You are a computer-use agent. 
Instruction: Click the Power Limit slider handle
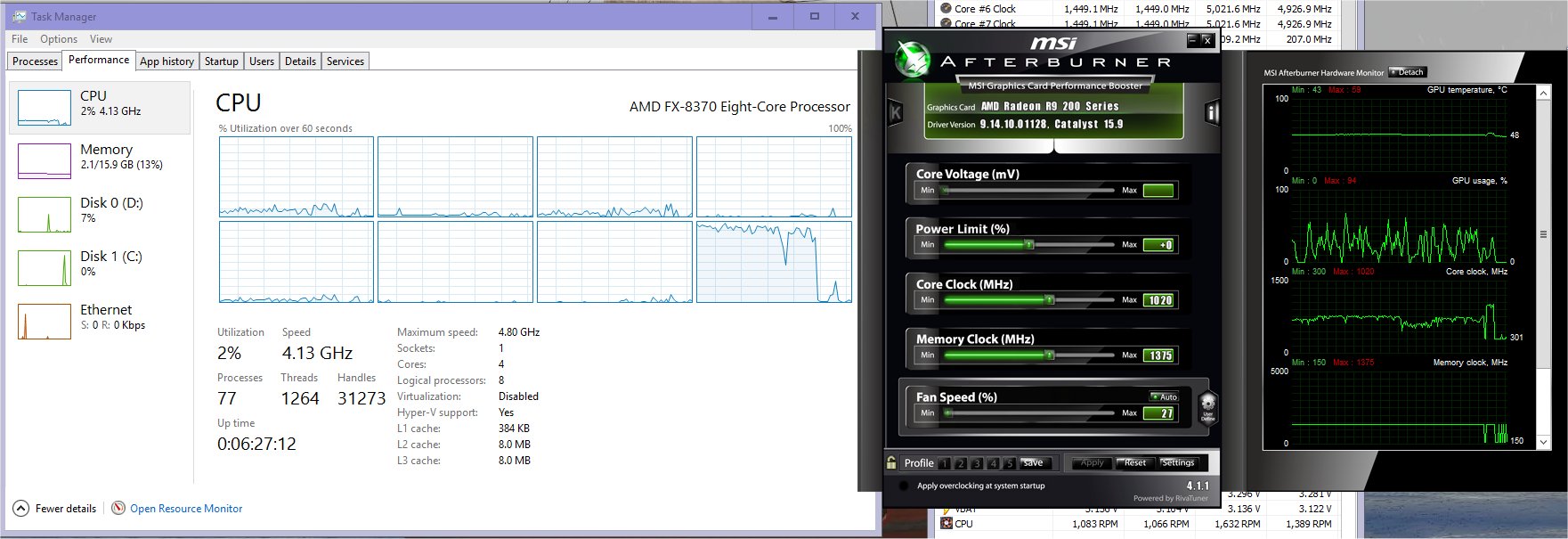1029,244
